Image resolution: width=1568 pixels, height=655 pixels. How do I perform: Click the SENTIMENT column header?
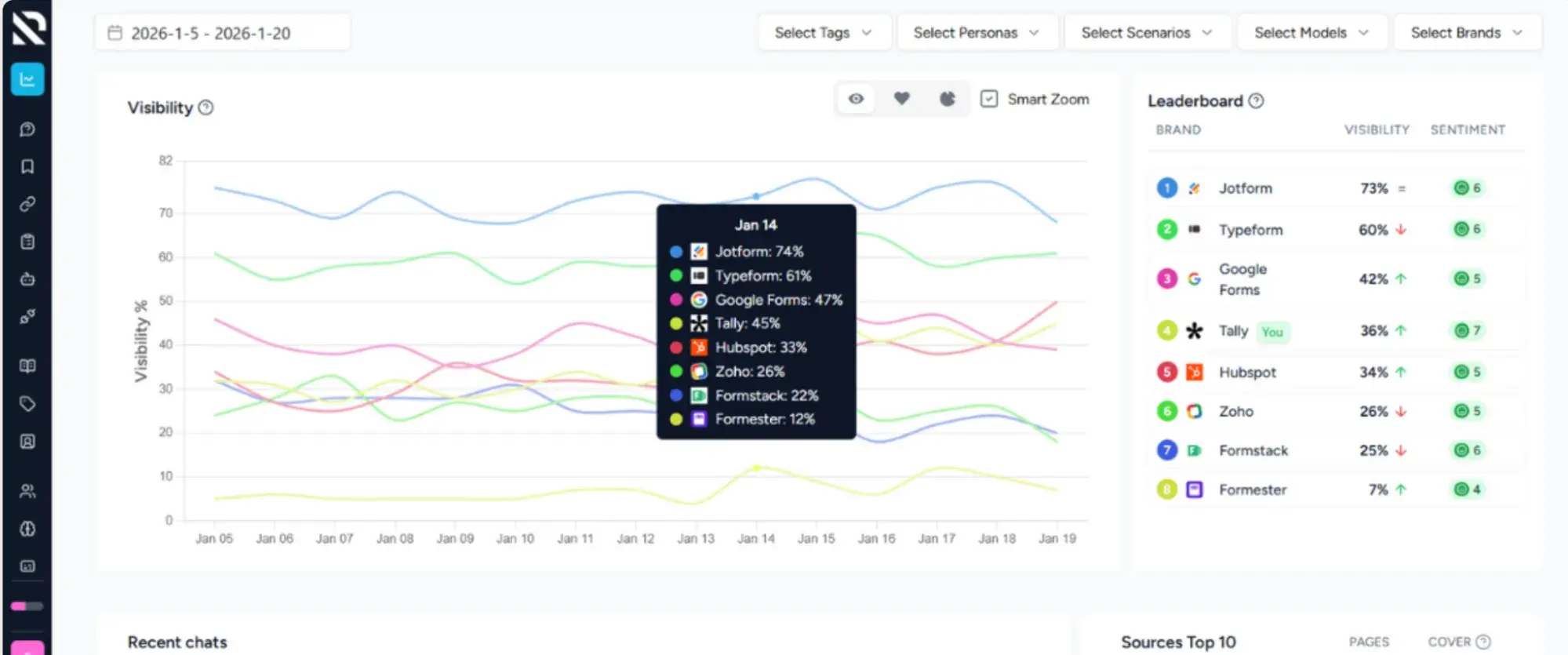(1468, 129)
